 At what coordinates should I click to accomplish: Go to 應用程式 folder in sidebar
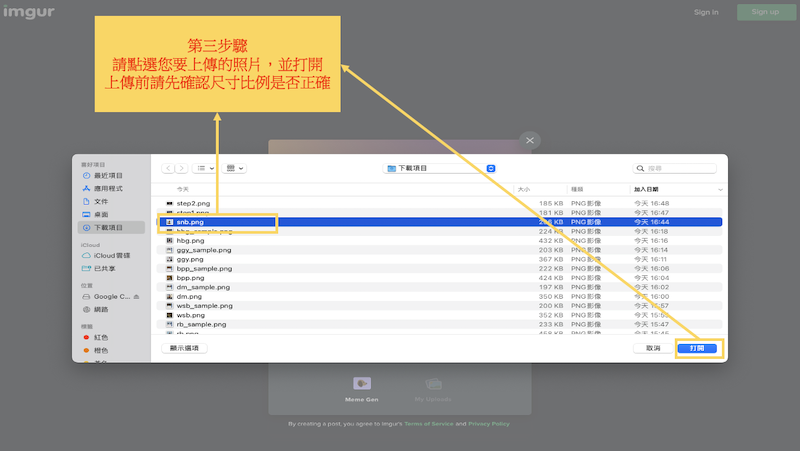pyautogui.click(x=108, y=188)
